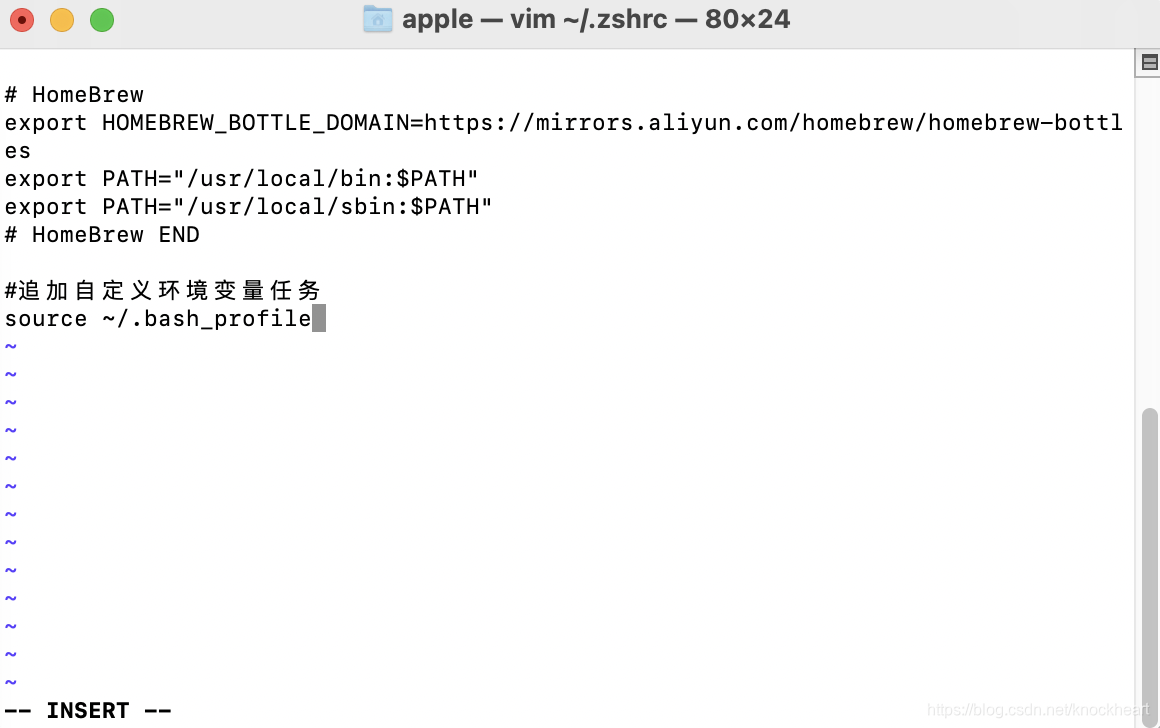Click the 'source ~/.bash_profile' line
The height and width of the screenshot is (728, 1160).
(x=156, y=318)
